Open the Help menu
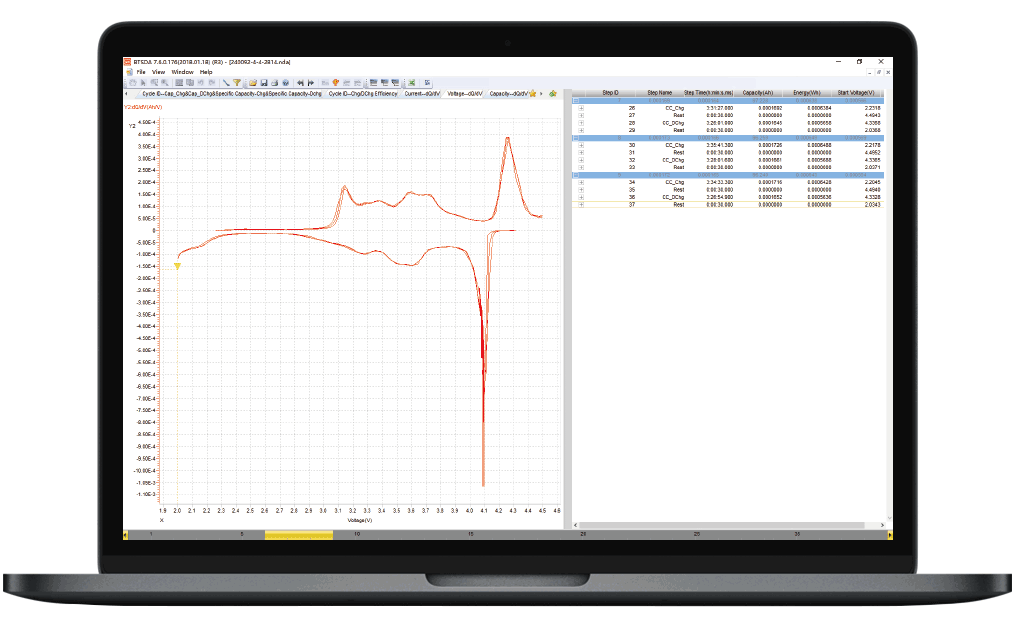Image resolution: width=1019 pixels, height=618 pixels. (x=206, y=72)
